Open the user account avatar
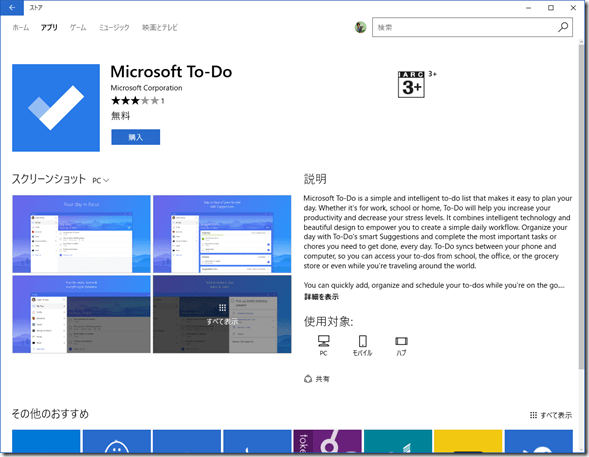The width and height of the screenshot is (589, 457). [x=361, y=27]
